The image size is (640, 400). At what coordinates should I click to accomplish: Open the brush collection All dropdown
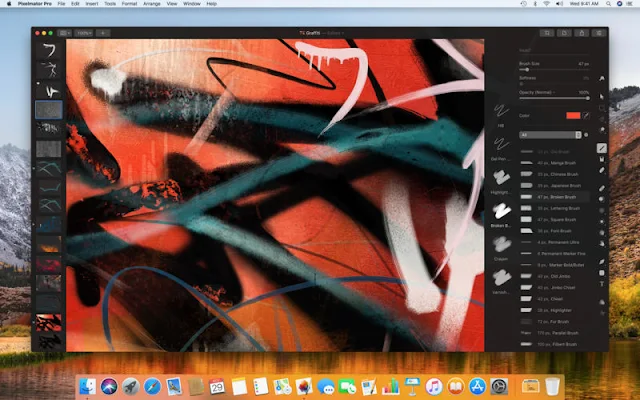550,135
